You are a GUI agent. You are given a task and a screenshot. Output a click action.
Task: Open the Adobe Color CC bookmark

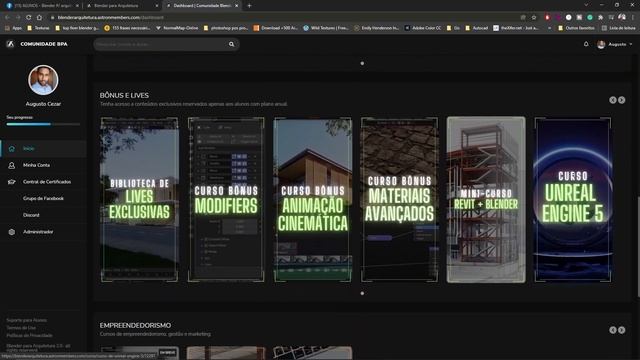click(x=423, y=28)
